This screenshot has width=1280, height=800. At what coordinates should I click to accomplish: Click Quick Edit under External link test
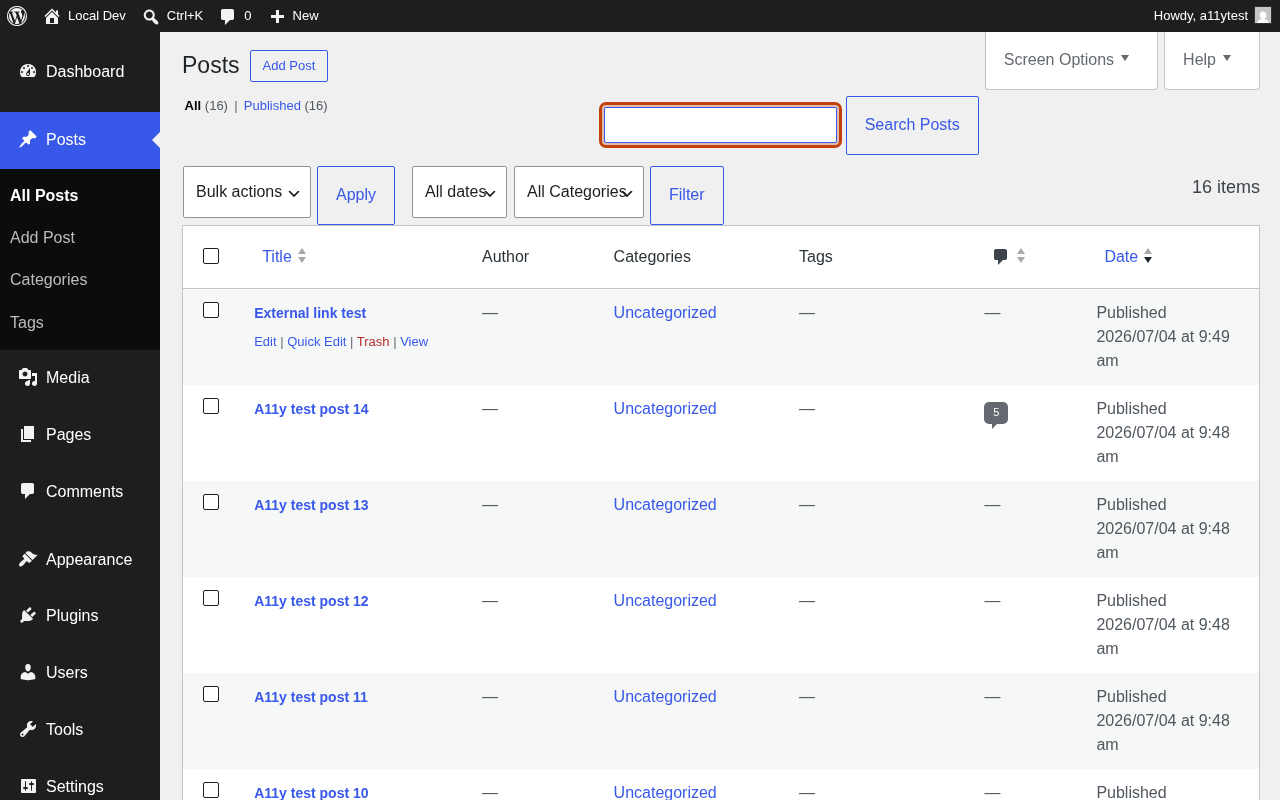point(317,341)
